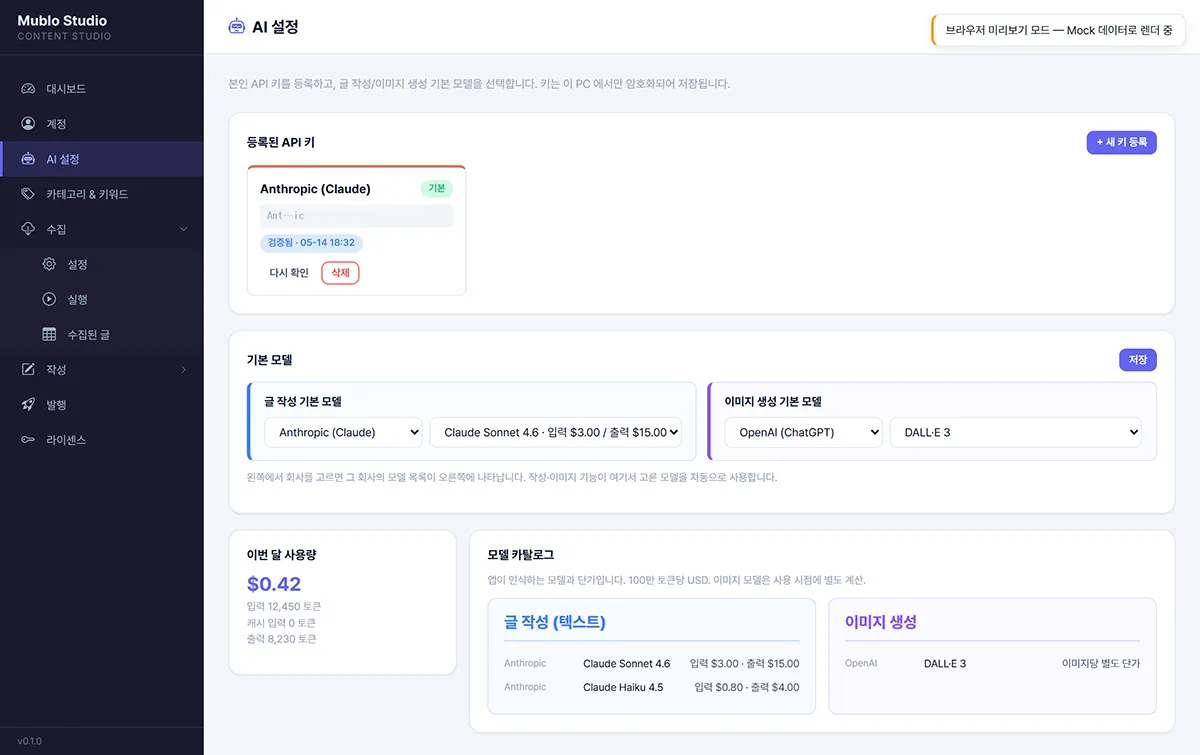This screenshot has height=755, width=1200.
Task: Click the + 새 키 등록 button
Action: pyautogui.click(x=1122, y=142)
